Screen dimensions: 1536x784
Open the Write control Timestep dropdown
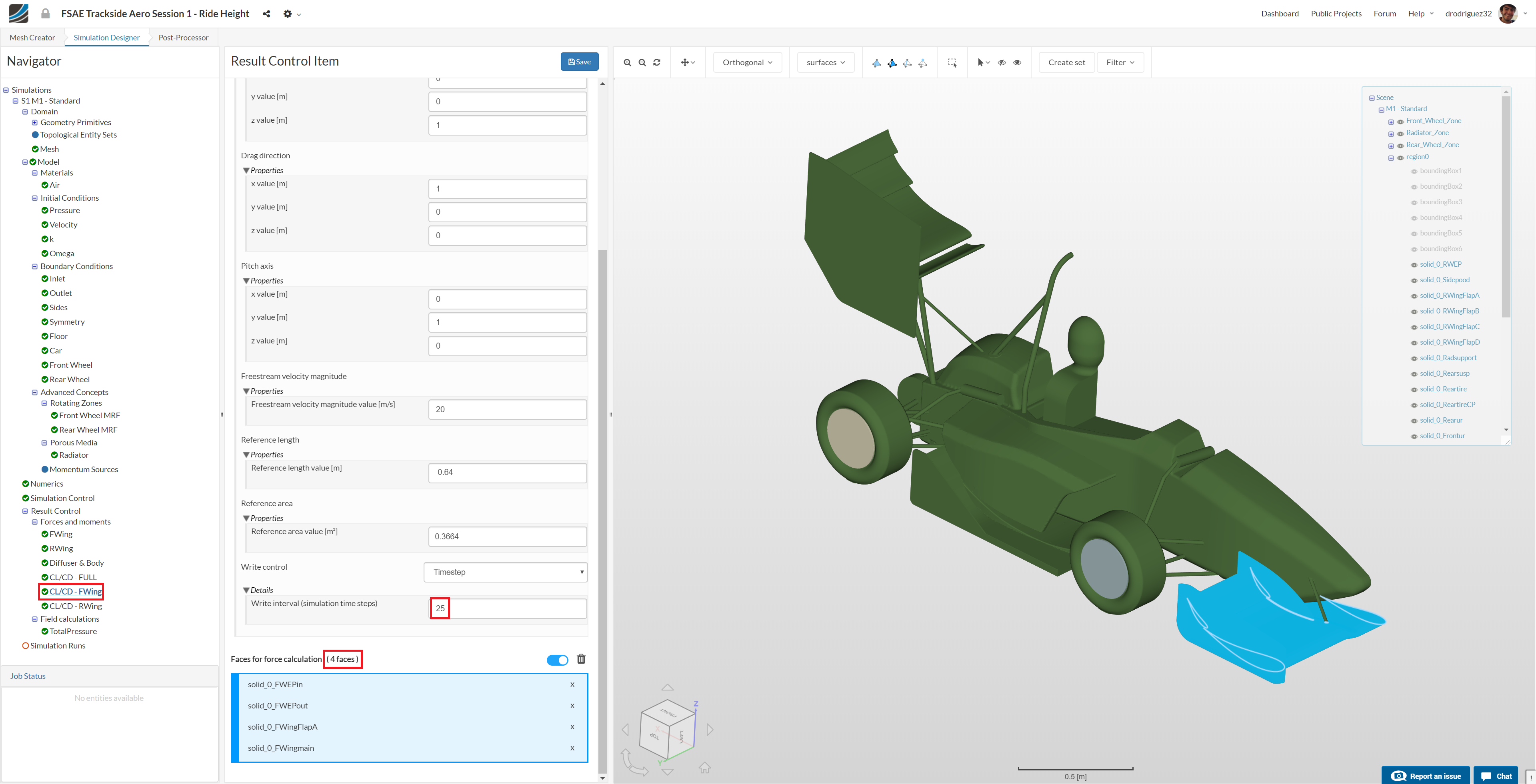[506, 572]
